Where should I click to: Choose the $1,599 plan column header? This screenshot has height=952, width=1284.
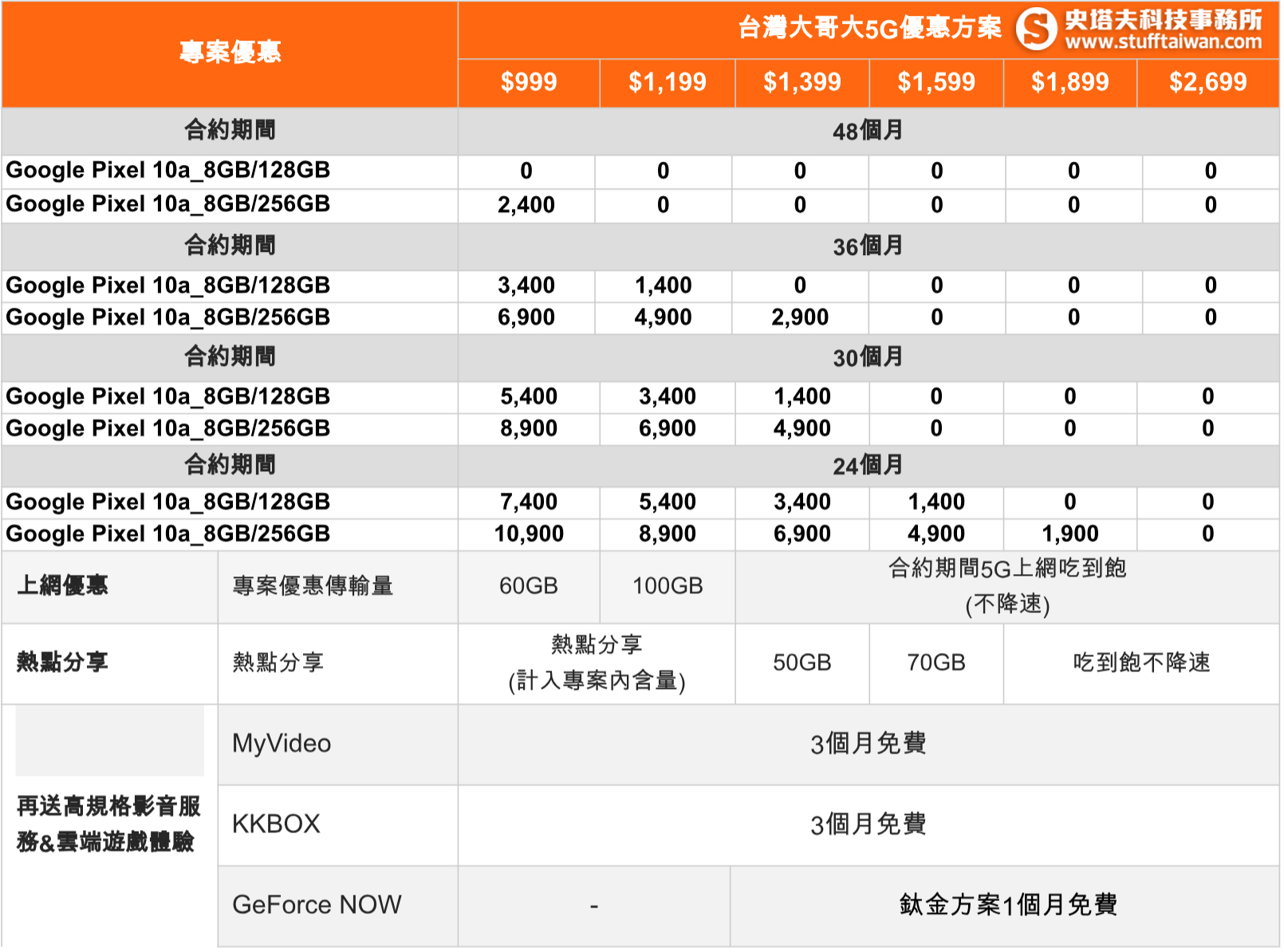(x=936, y=82)
